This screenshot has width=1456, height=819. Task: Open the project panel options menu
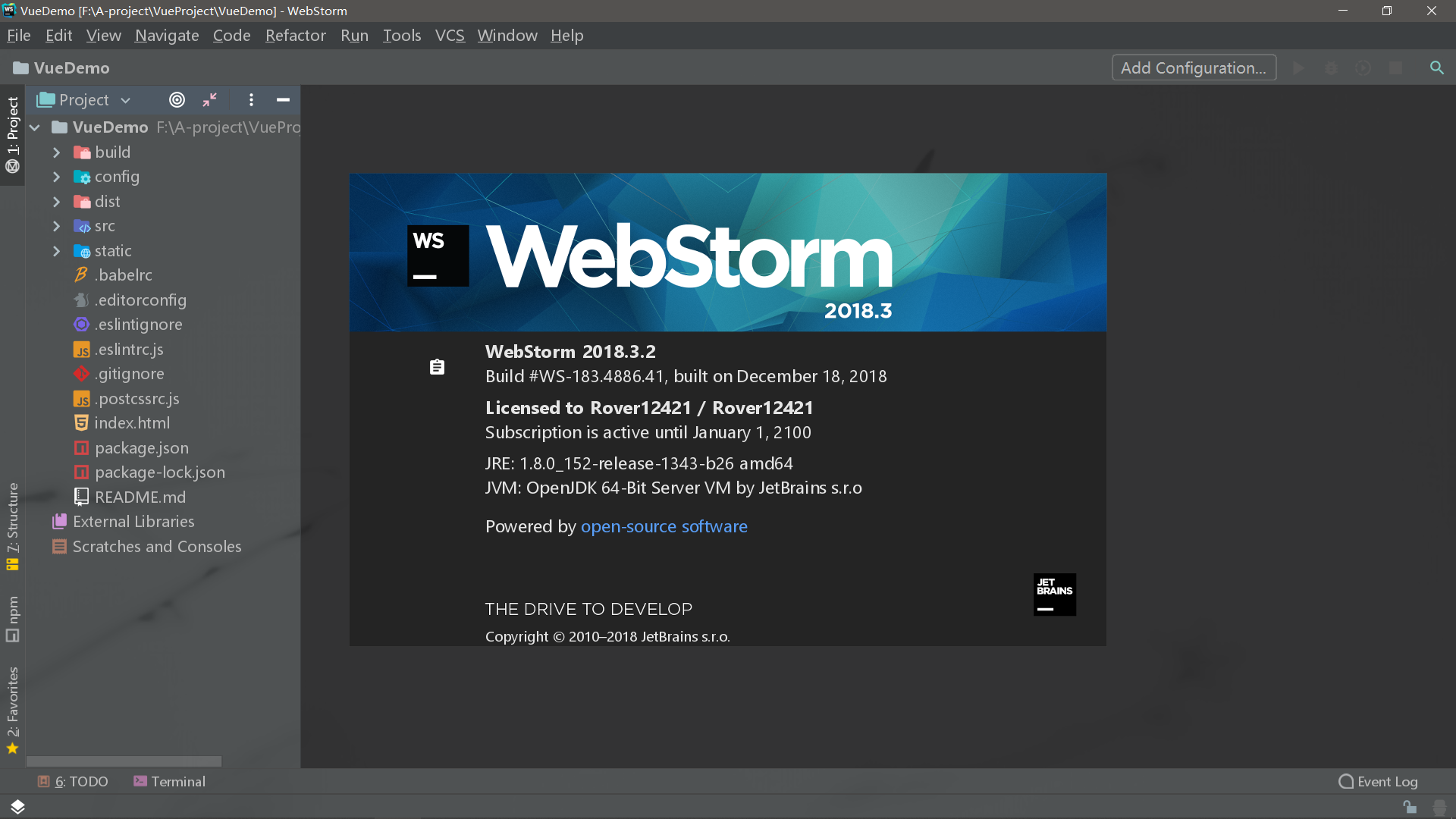click(251, 100)
